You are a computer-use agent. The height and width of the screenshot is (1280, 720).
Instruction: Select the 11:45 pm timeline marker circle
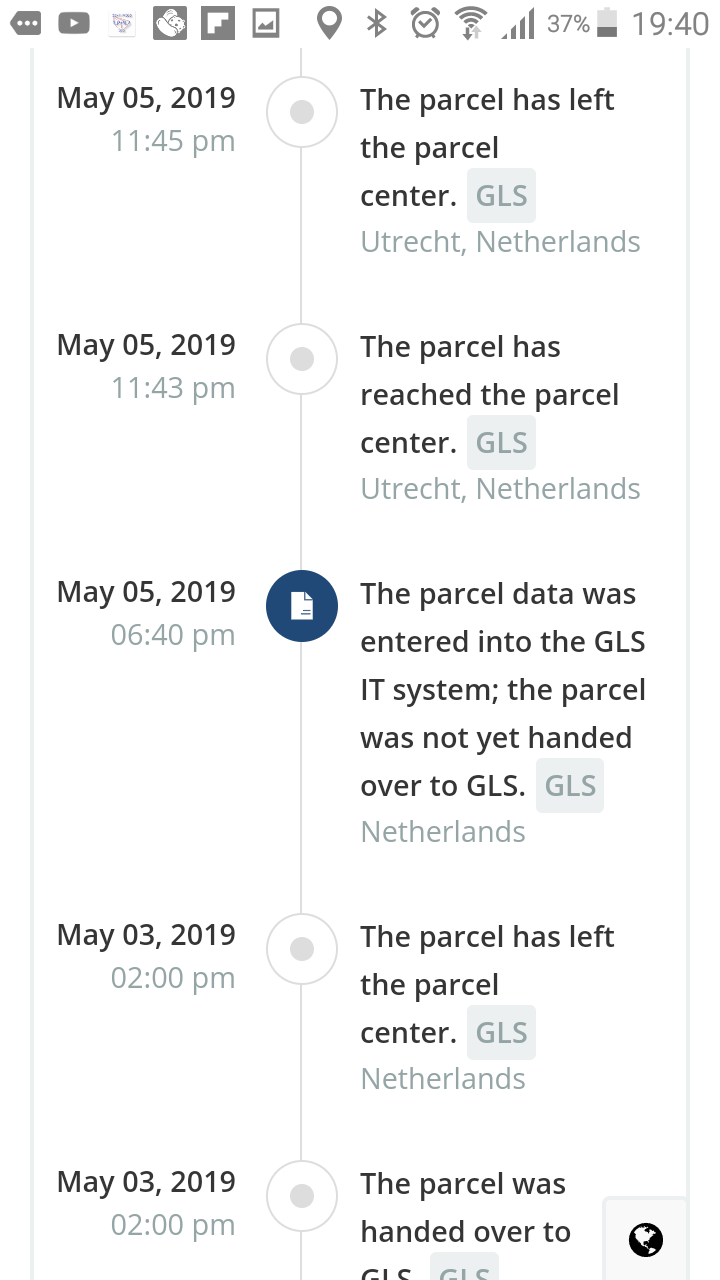302,113
